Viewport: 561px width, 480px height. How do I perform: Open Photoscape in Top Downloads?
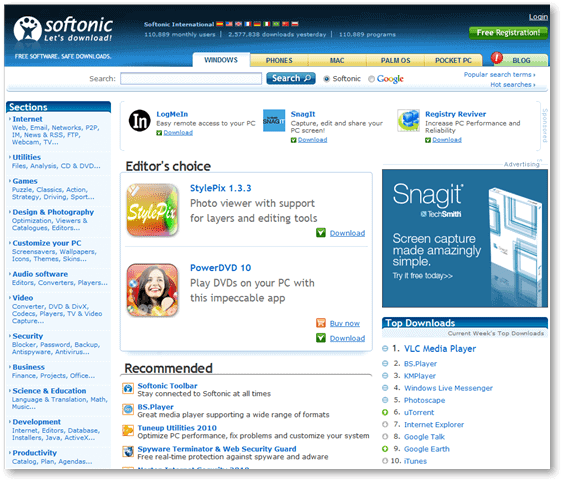pyautogui.click(x=424, y=400)
